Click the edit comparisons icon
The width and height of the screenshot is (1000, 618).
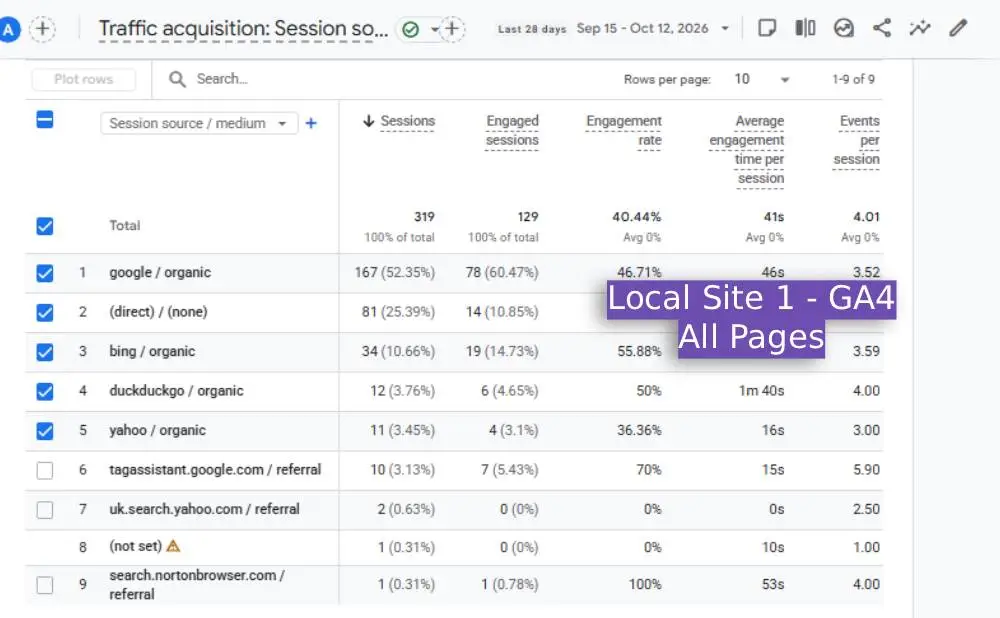click(x=805, y=28)
